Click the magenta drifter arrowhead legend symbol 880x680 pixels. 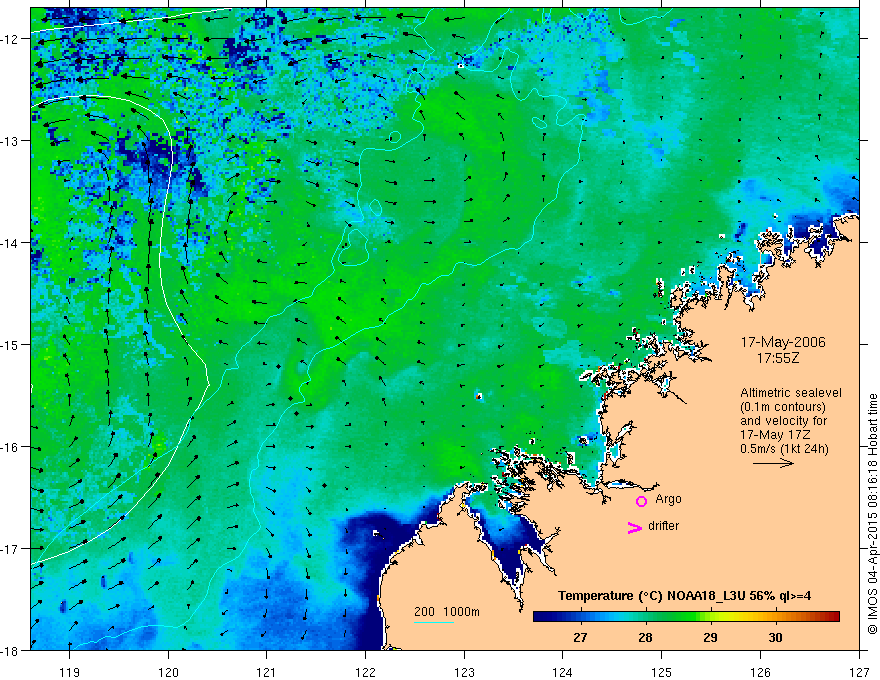[x=634, y=527]
